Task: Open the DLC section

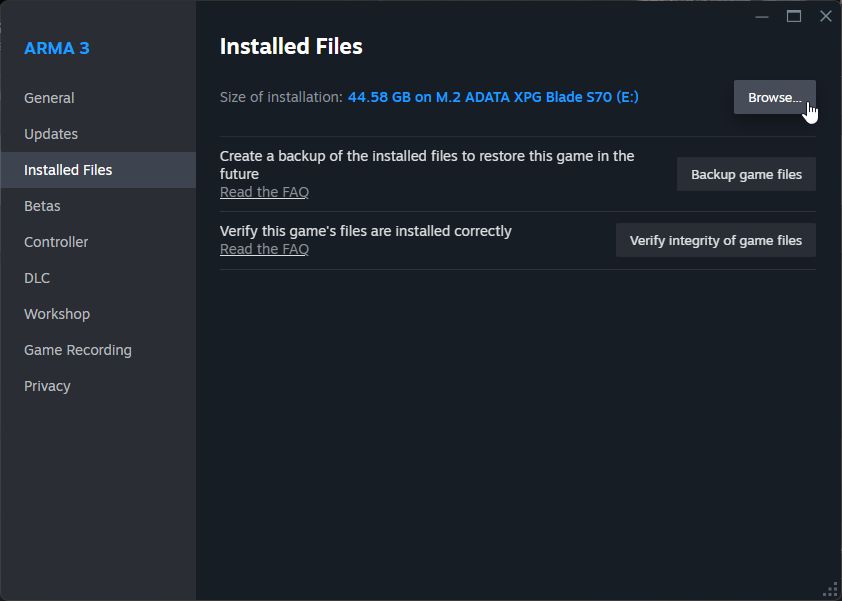Action: click(98, 278)
